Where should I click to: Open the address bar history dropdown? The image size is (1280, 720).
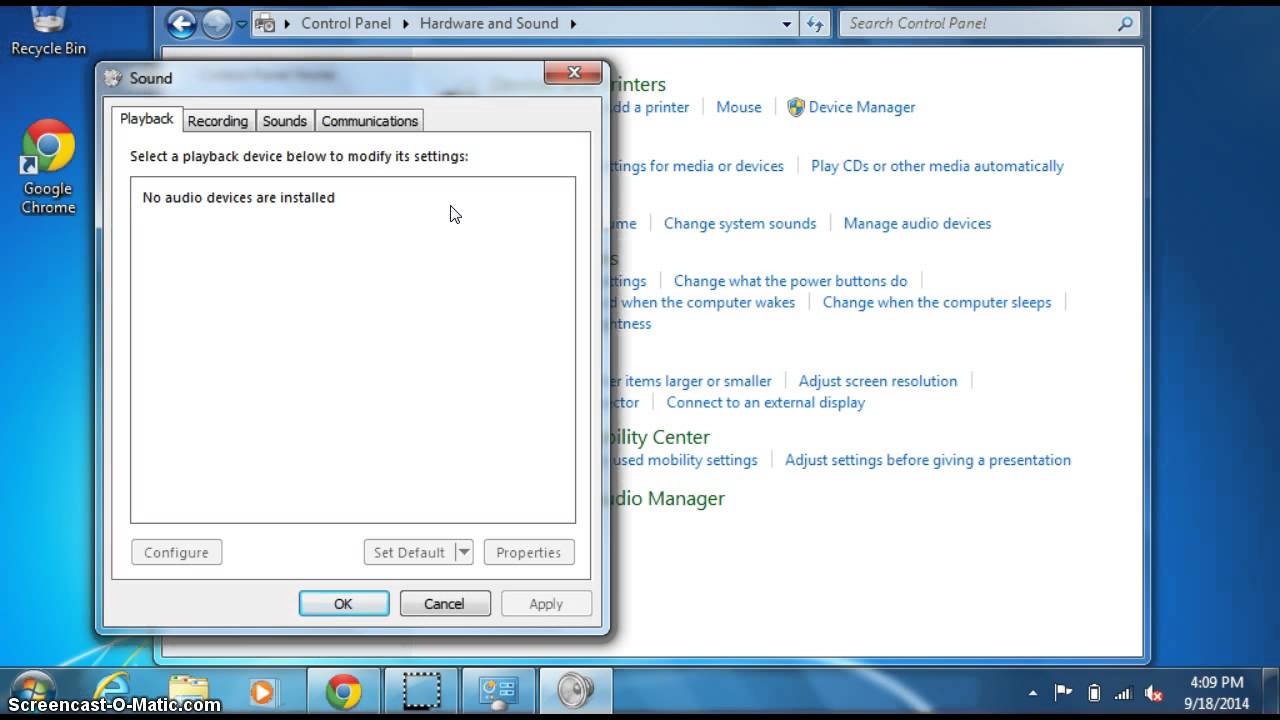(788, 23)
